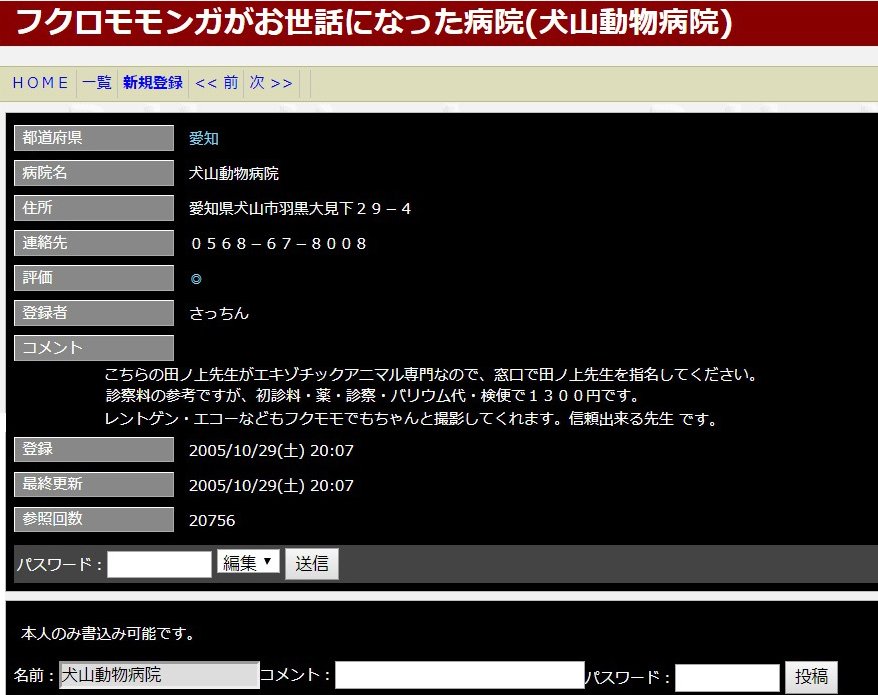The image size is (878, 695).
Task: Click the 名前 input field
Action: click(159, 676)
